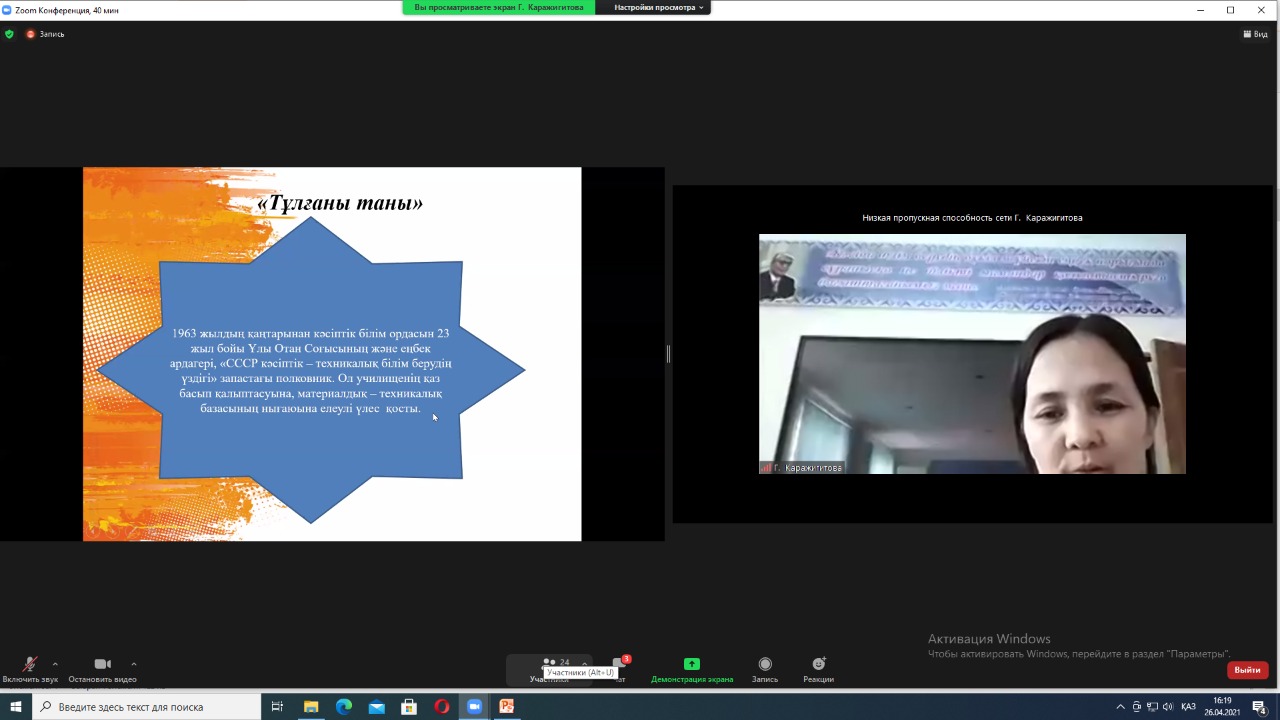Open audio options arrow next to microphone
The image size is (1280, 720).
pyautogui.click(x=55, y=663)
